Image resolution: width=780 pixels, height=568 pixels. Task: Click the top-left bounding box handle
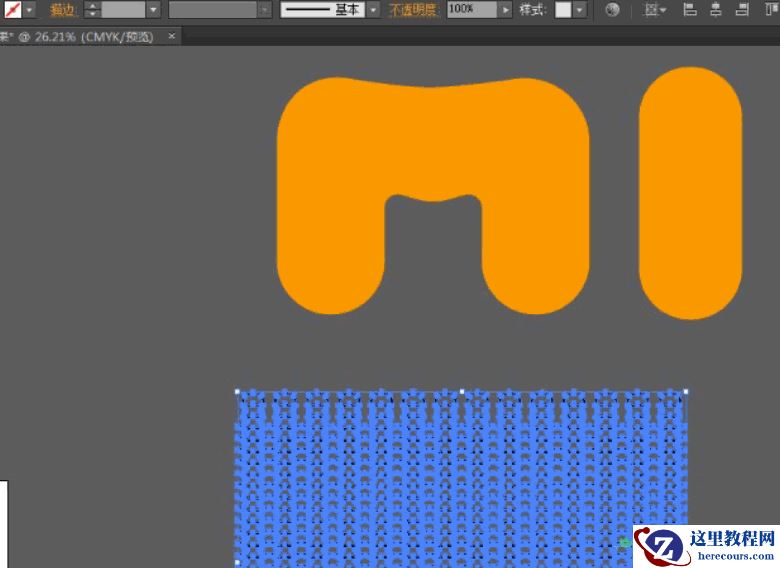point(237,391)
